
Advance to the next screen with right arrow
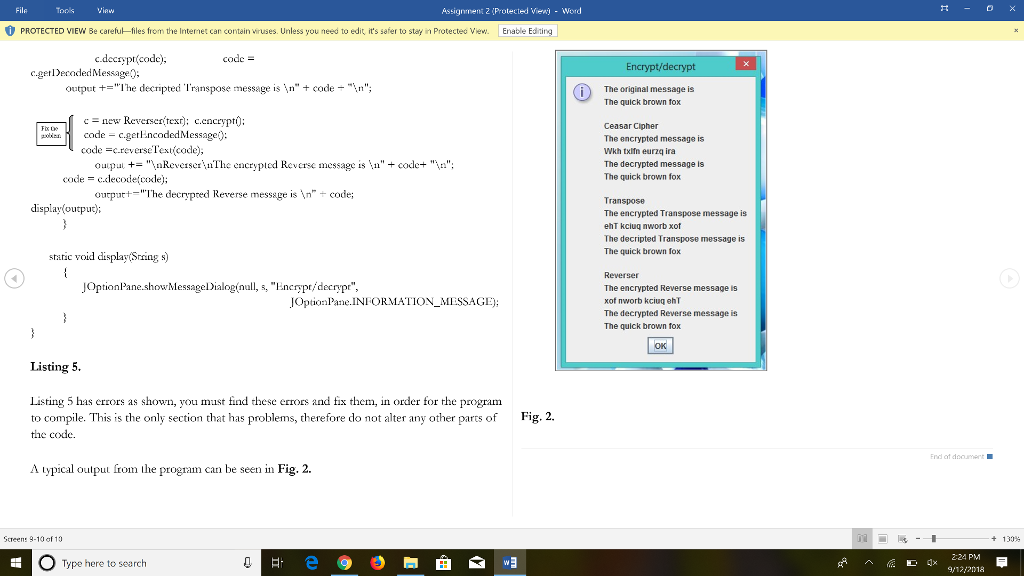click(1011, 279)
